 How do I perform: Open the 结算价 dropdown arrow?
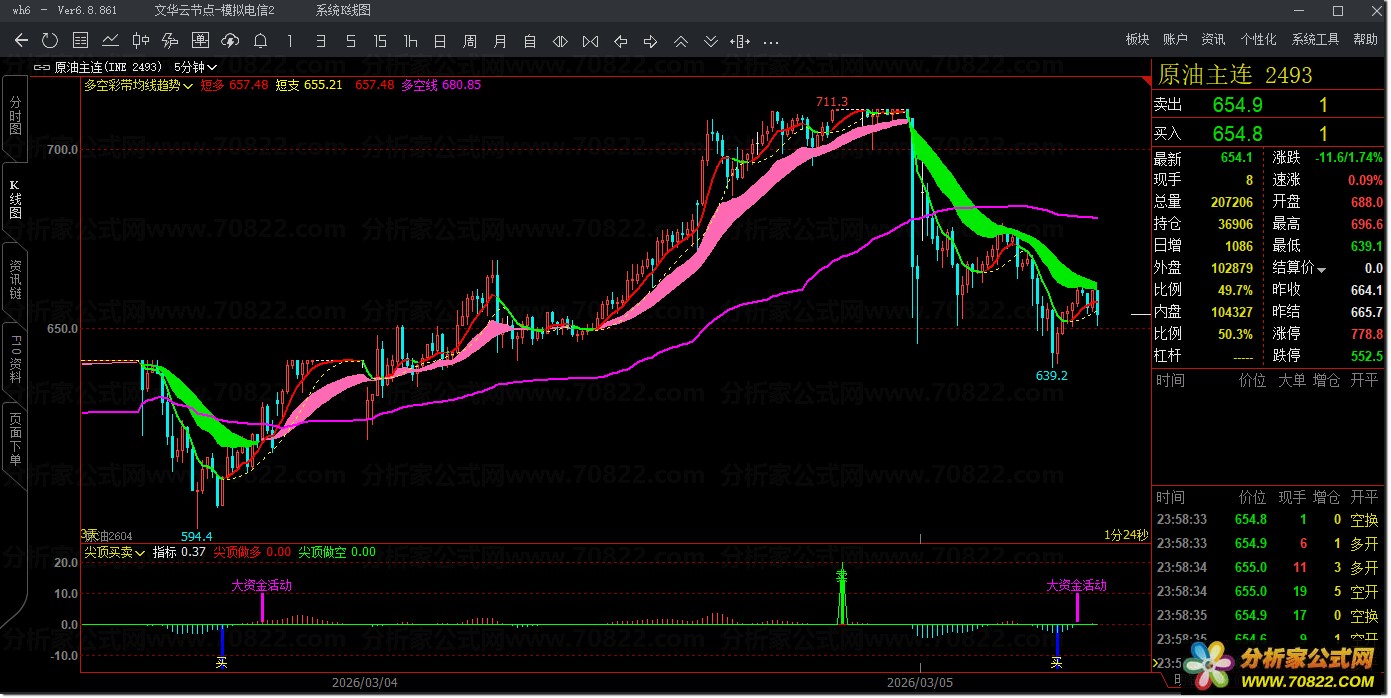pyautogui.click(x=1322, y=269)
